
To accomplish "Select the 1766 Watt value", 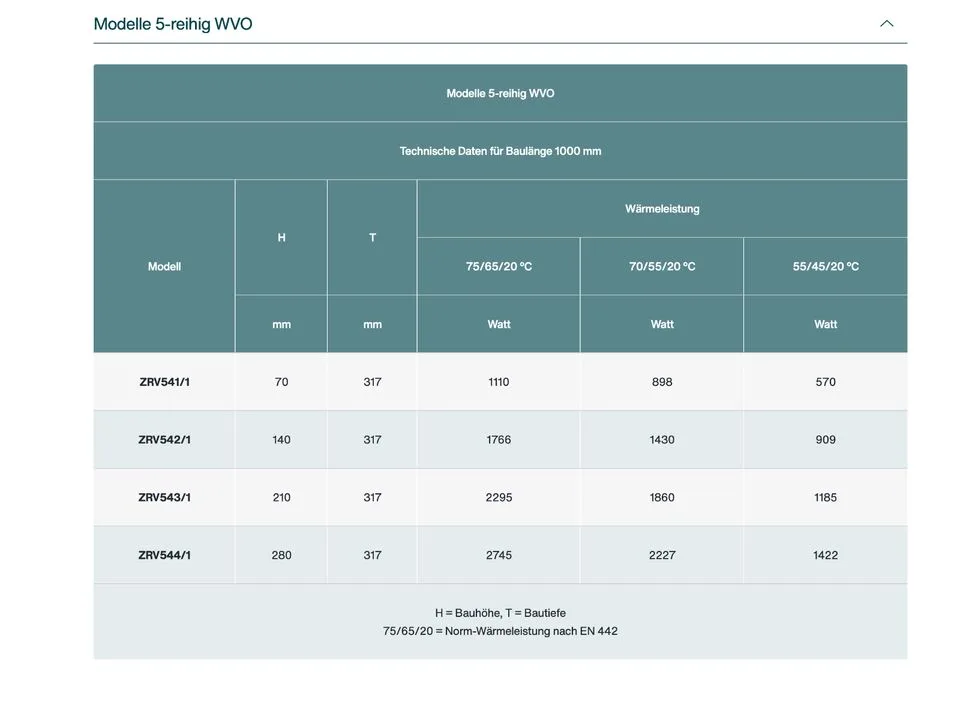I will coord(498,440).
